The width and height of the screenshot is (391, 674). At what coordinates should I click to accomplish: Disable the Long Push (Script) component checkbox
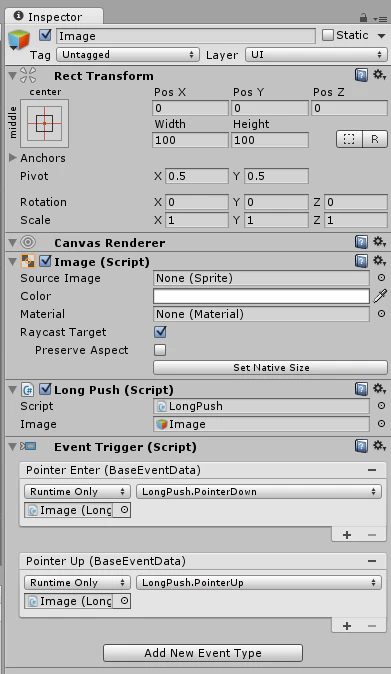[x=45, y=389]
